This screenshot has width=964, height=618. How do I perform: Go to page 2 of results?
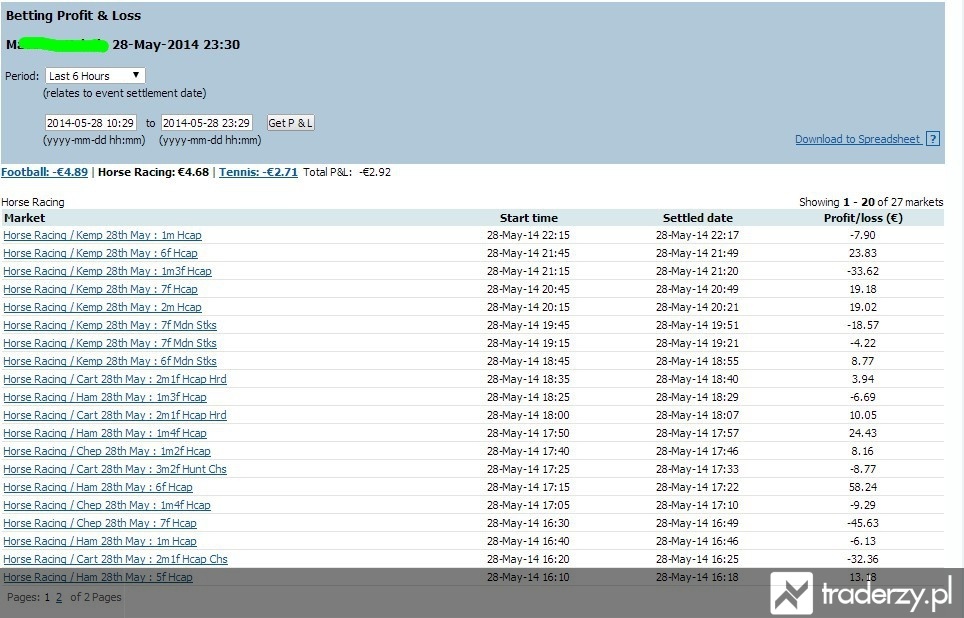click(x=59, y=597)
